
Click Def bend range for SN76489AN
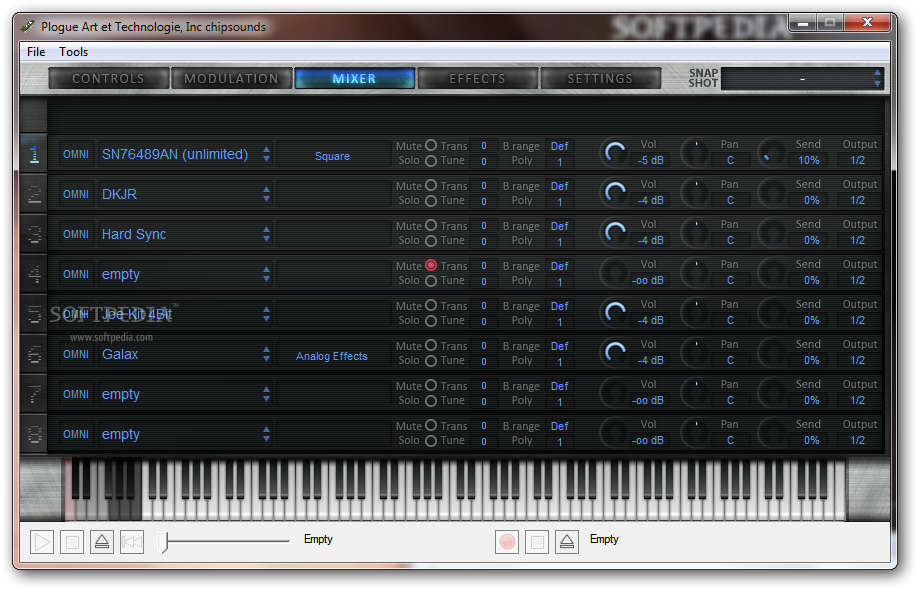coord(559,146)
